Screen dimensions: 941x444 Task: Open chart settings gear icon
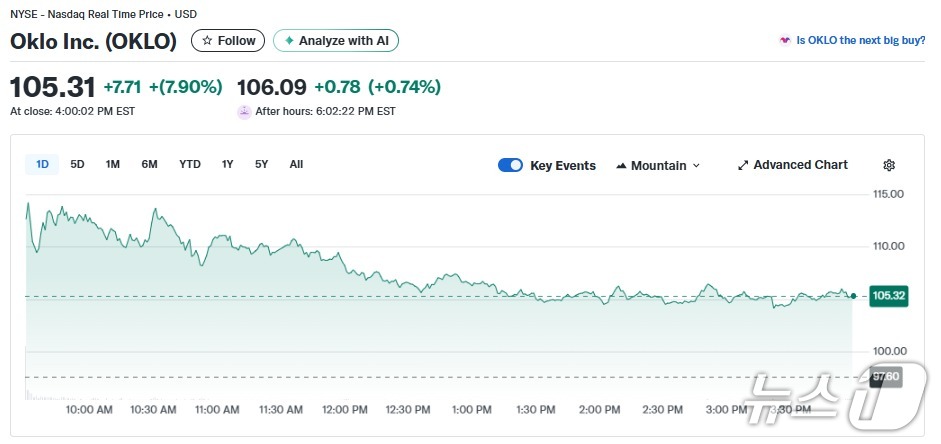pyautogui.click(x=888, y=165)
